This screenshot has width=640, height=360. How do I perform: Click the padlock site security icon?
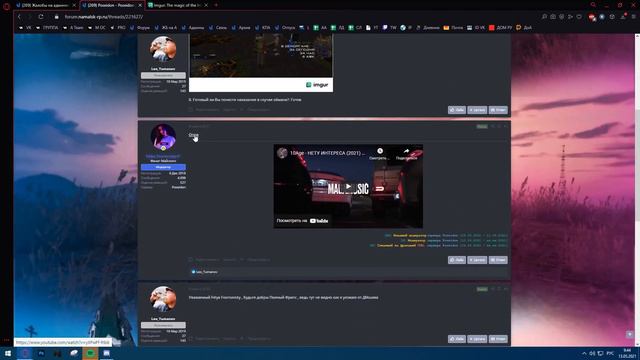pos(57,17)
